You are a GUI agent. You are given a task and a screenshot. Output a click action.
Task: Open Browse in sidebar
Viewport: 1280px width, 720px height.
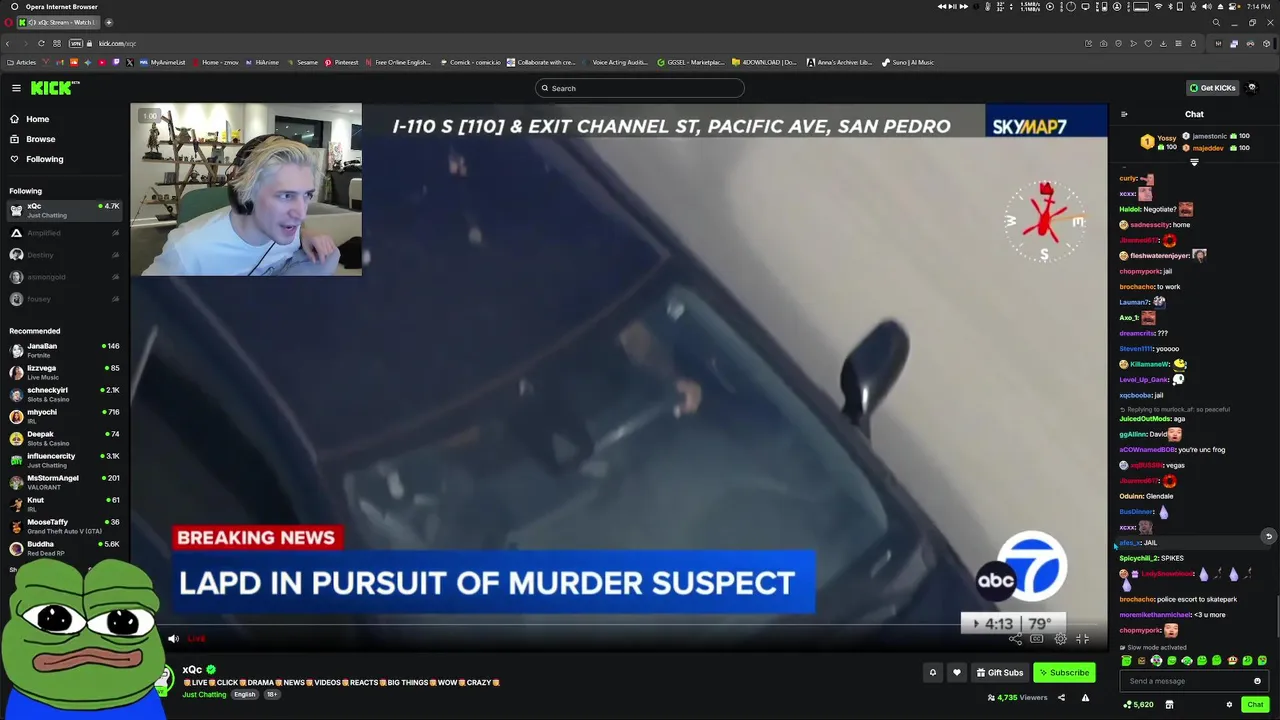pos(40,139)
